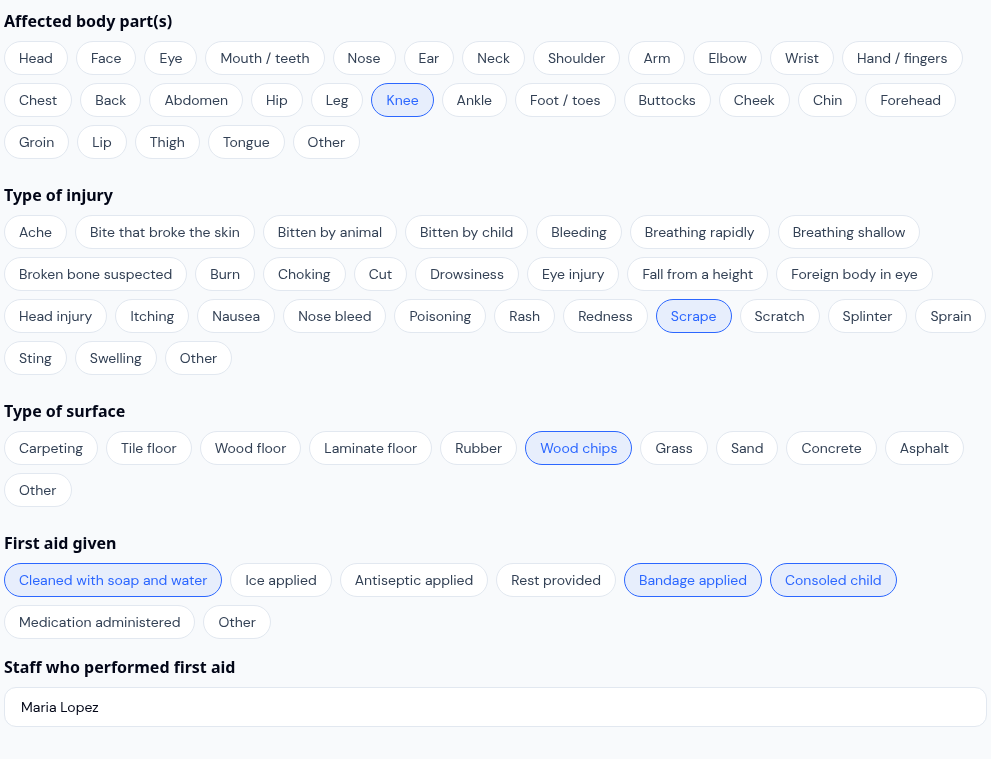Deselect the Scrape injury chip
Screen dimensions: 991x759
693,316
